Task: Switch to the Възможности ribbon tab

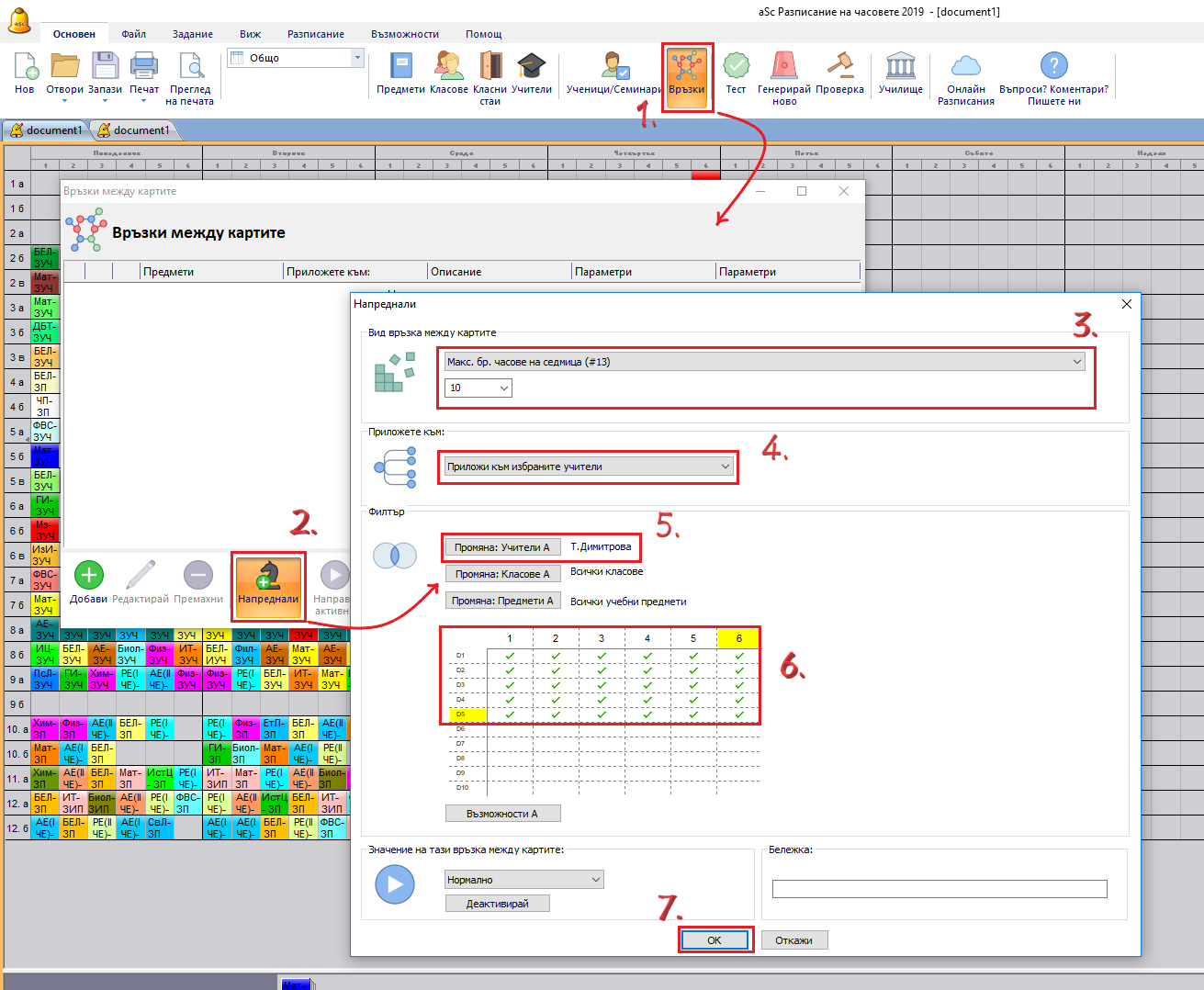Action: 404,34
